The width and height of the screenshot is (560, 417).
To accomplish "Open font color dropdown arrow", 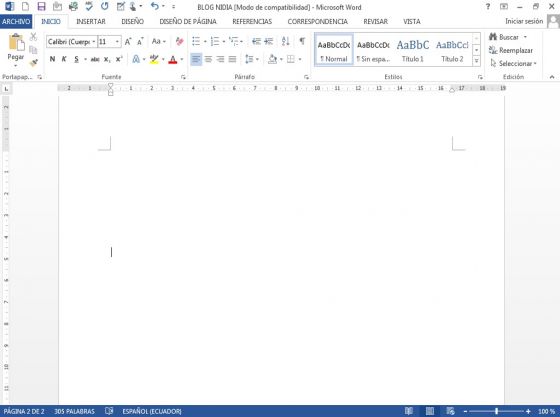I will point(182,59).
